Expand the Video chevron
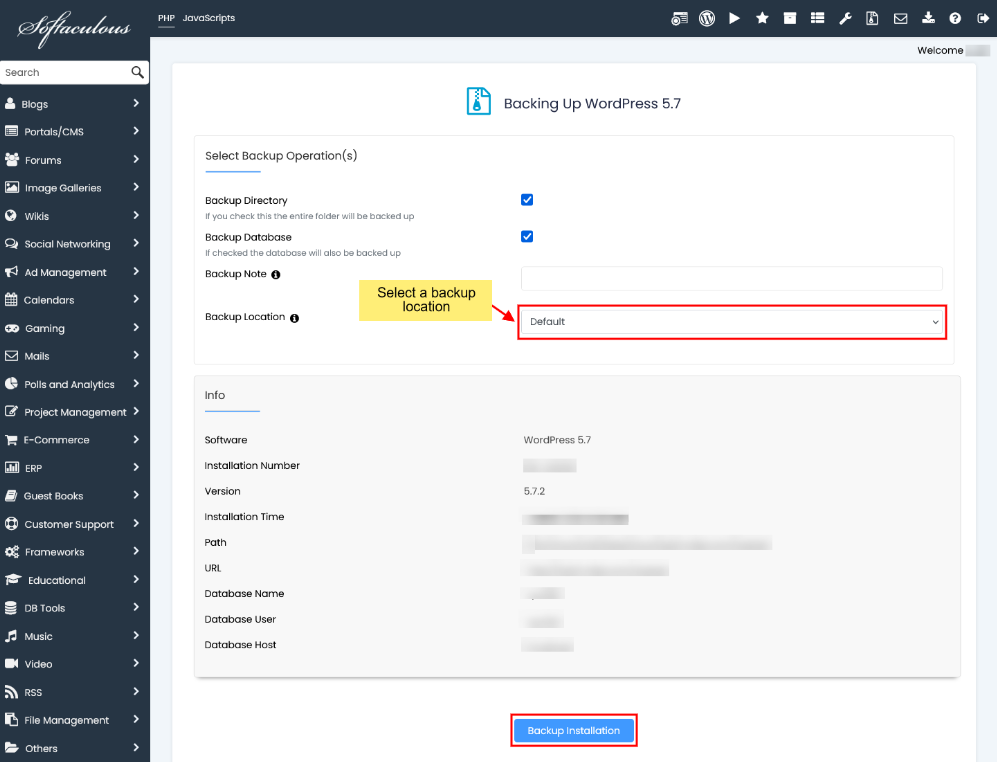 (136, 663)
